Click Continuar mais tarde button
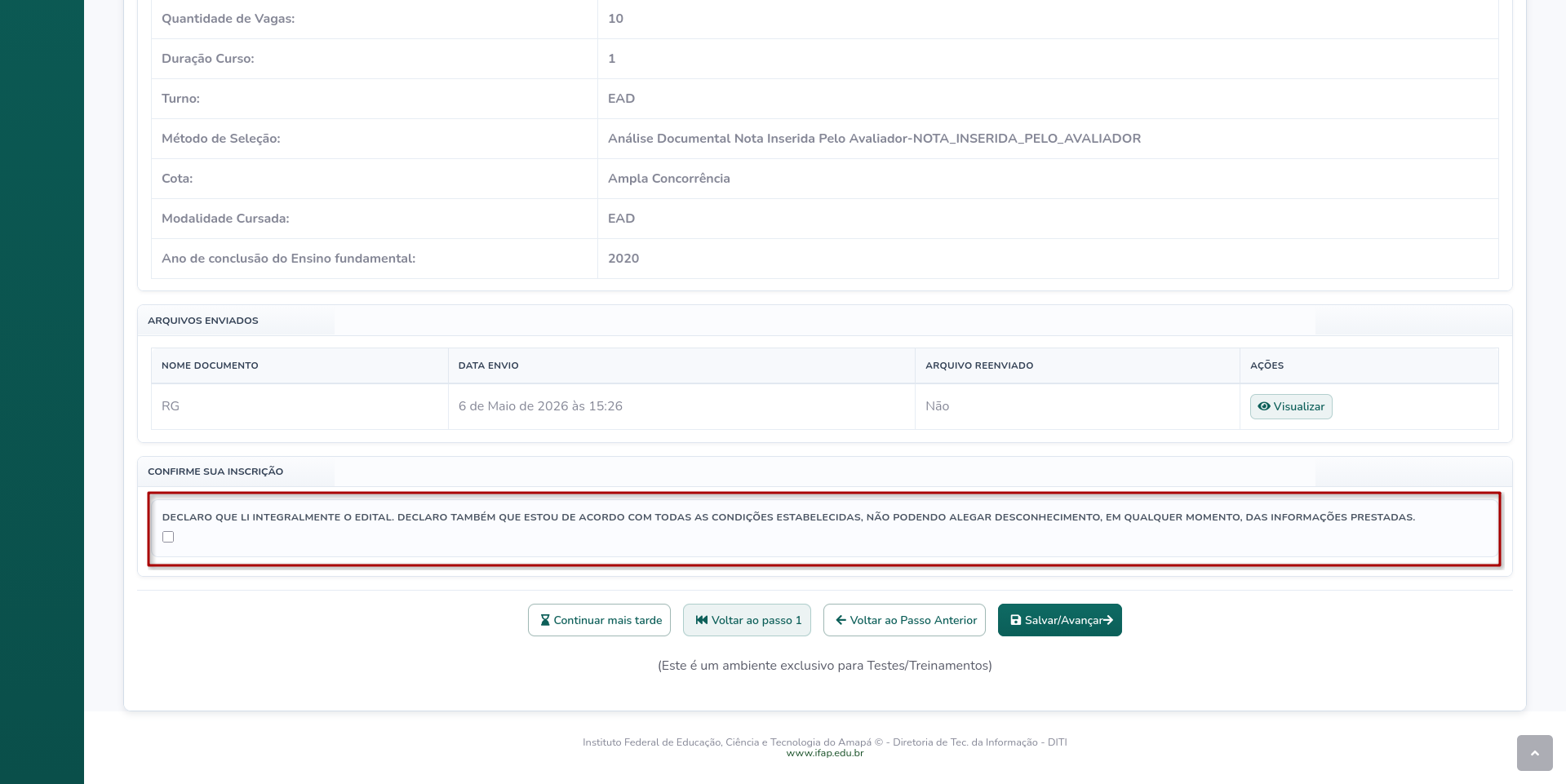1566x784 pixels. click(x=599, y=620)
